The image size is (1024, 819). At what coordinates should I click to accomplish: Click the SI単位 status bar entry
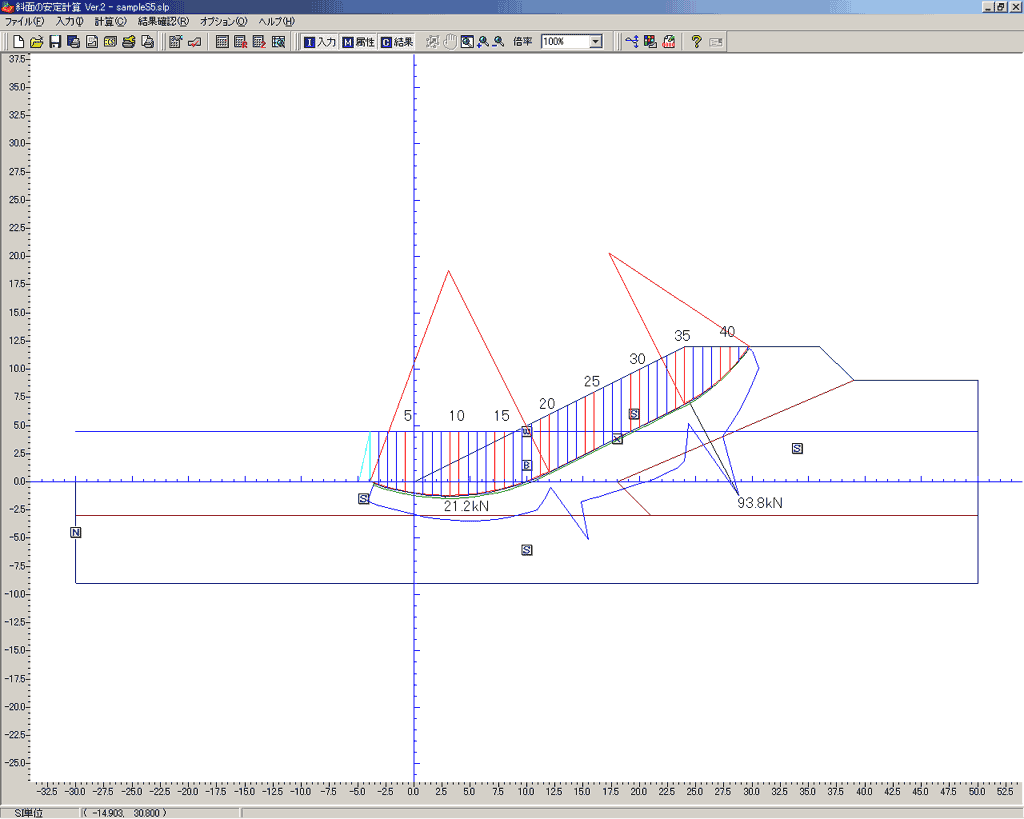pyautogui.click(x=28, y=813)
